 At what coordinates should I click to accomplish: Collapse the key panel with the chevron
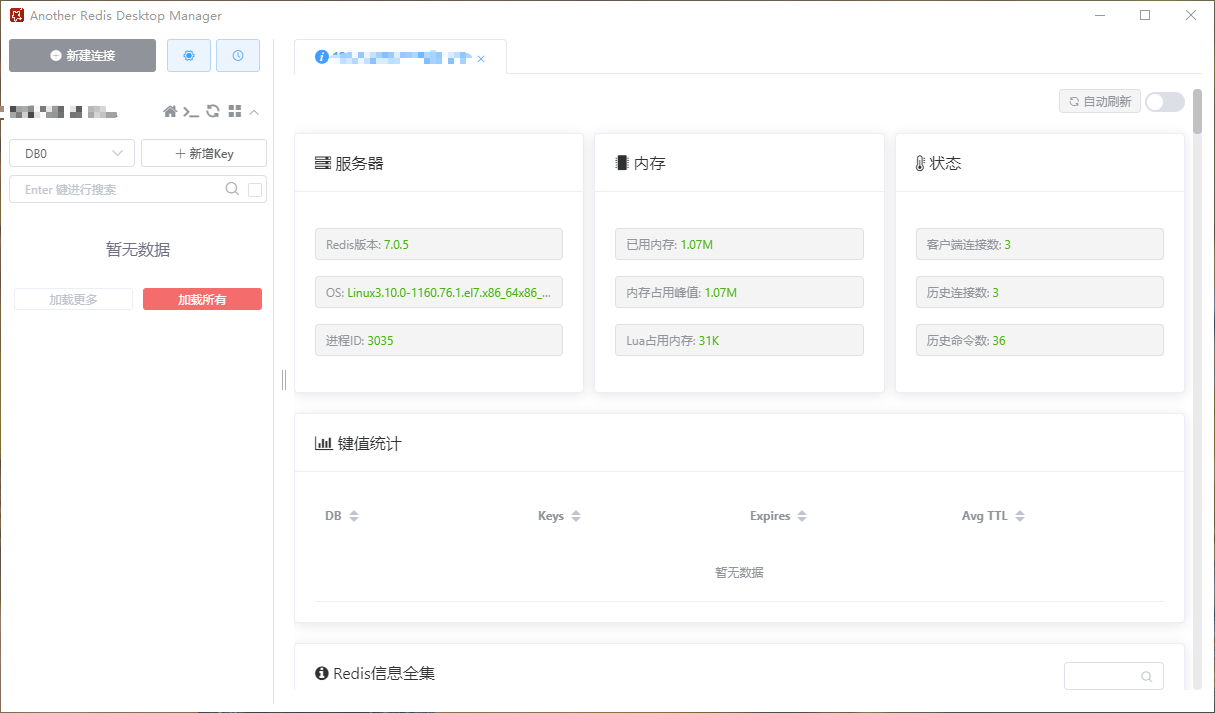coord(255,111)
